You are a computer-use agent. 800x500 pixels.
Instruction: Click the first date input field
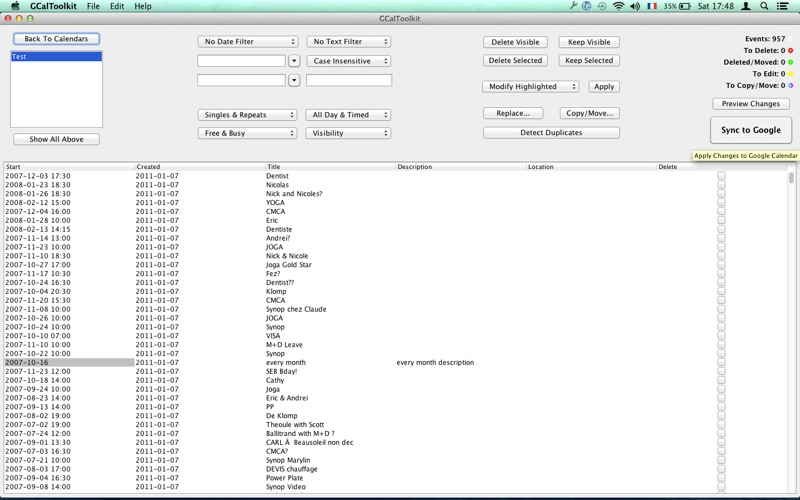pyautogui.click(x=241, y=61)
